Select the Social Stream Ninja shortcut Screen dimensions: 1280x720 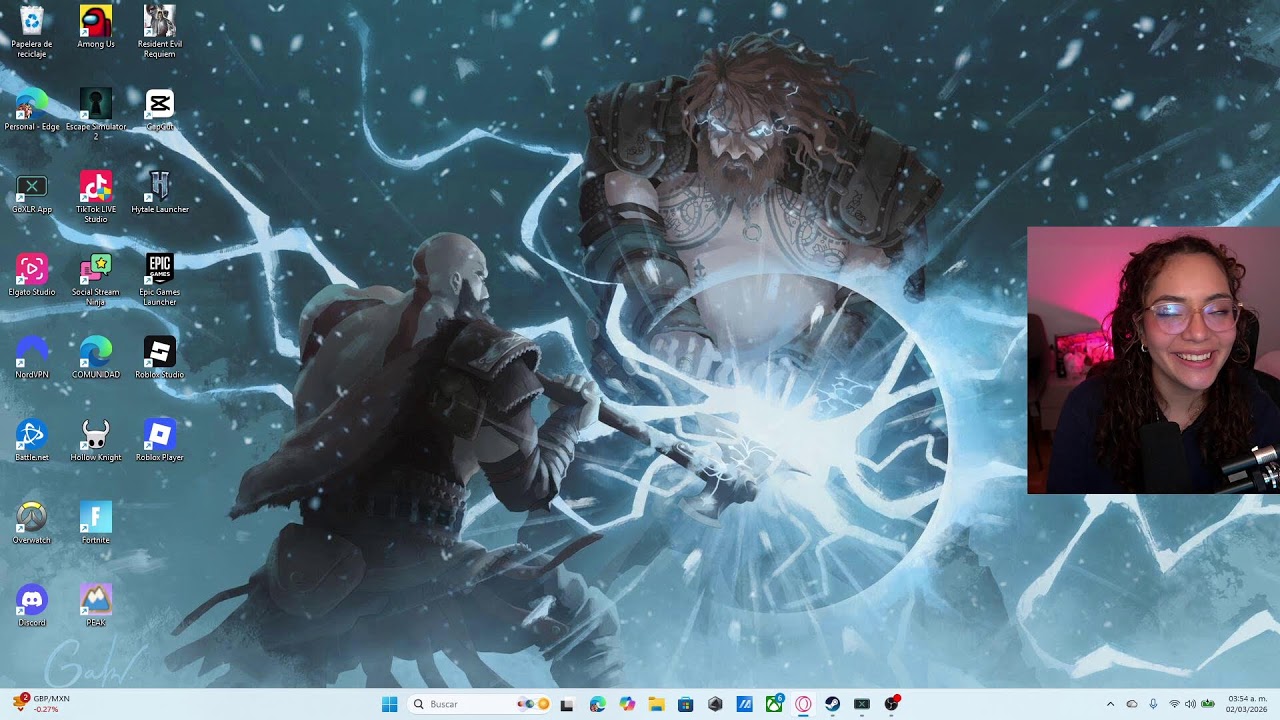pyautogui.click(x=96, y=279)
